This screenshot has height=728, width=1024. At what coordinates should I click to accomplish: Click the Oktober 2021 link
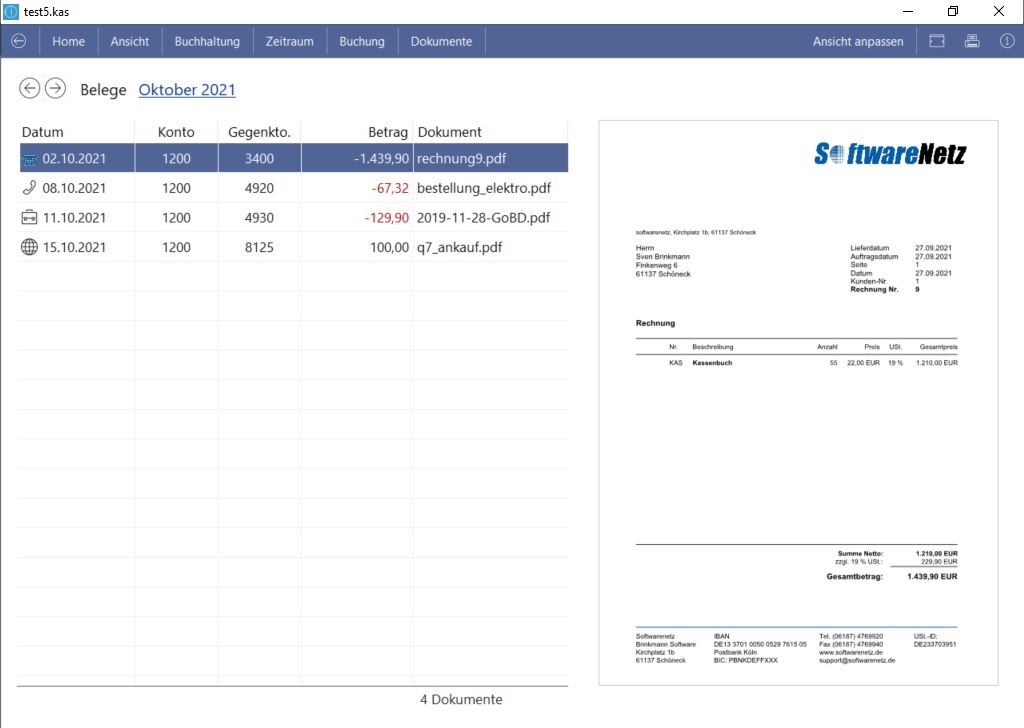(187, 90)
